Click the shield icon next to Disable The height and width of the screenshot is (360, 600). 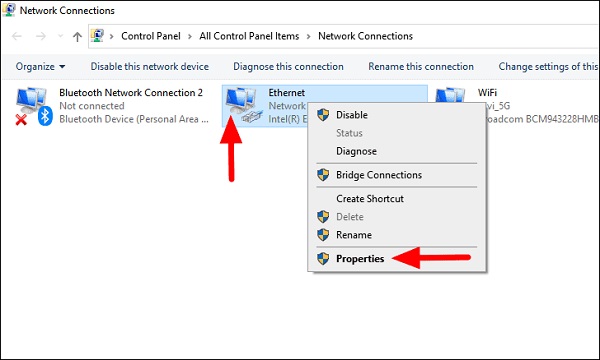pos(323,115)
